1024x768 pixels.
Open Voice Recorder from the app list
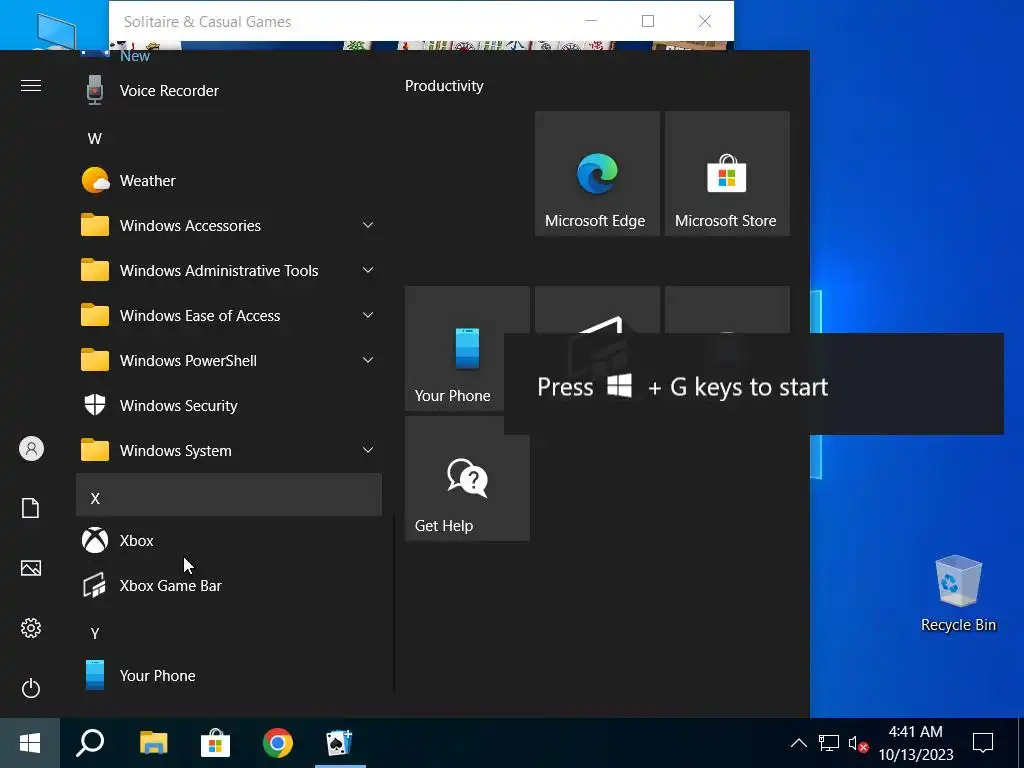[229, 91]
